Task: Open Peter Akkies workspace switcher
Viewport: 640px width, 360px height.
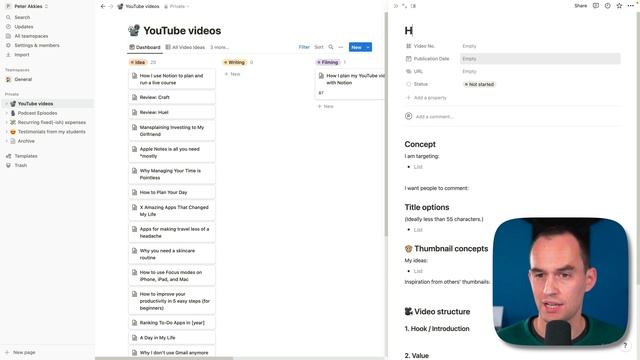Action: coord(28,6)
